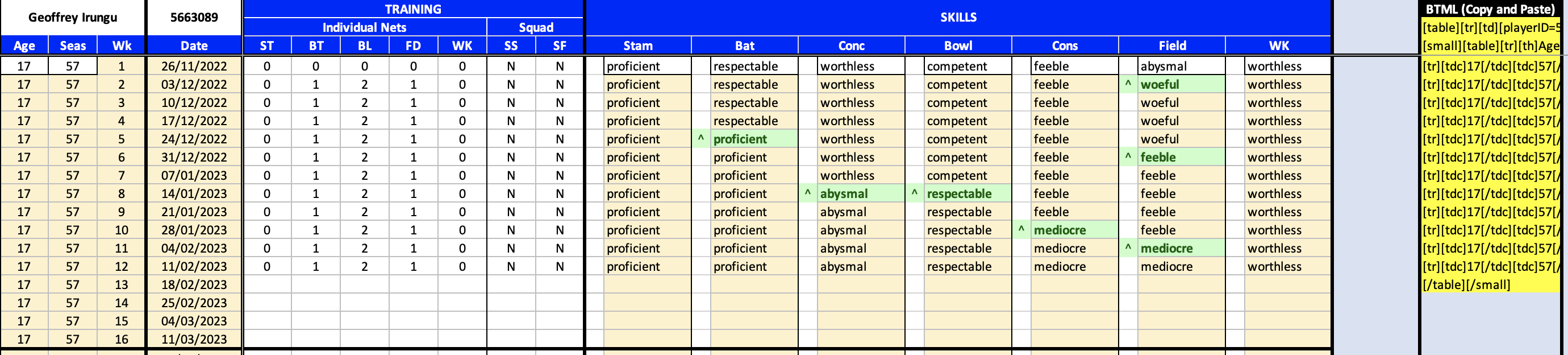Select the "Individual Nets" header cell
Screen dimensions: 1568x355
point(364,27)
